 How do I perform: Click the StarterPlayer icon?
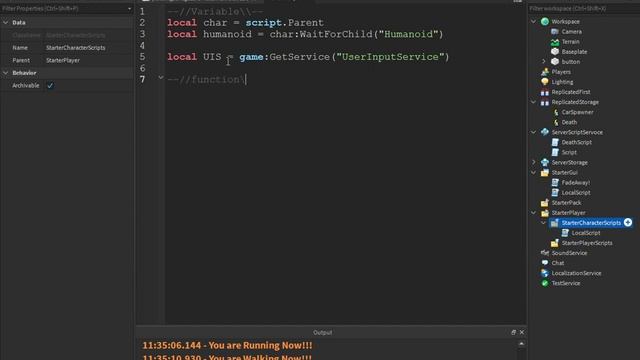[544, 213]
